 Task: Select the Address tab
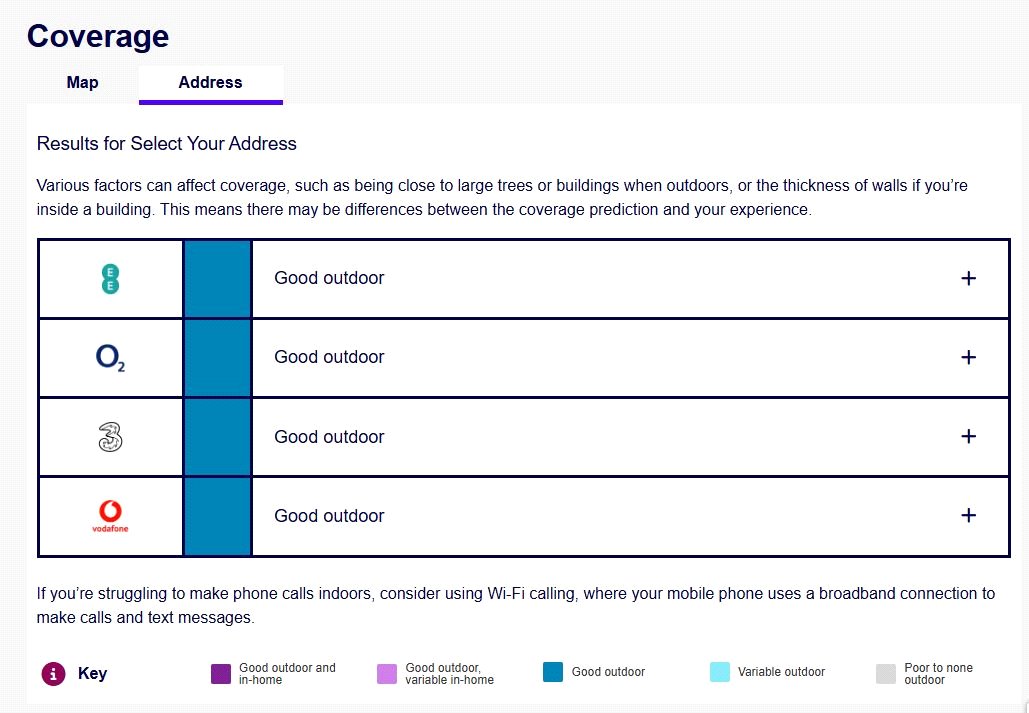(x=210, y=83)
